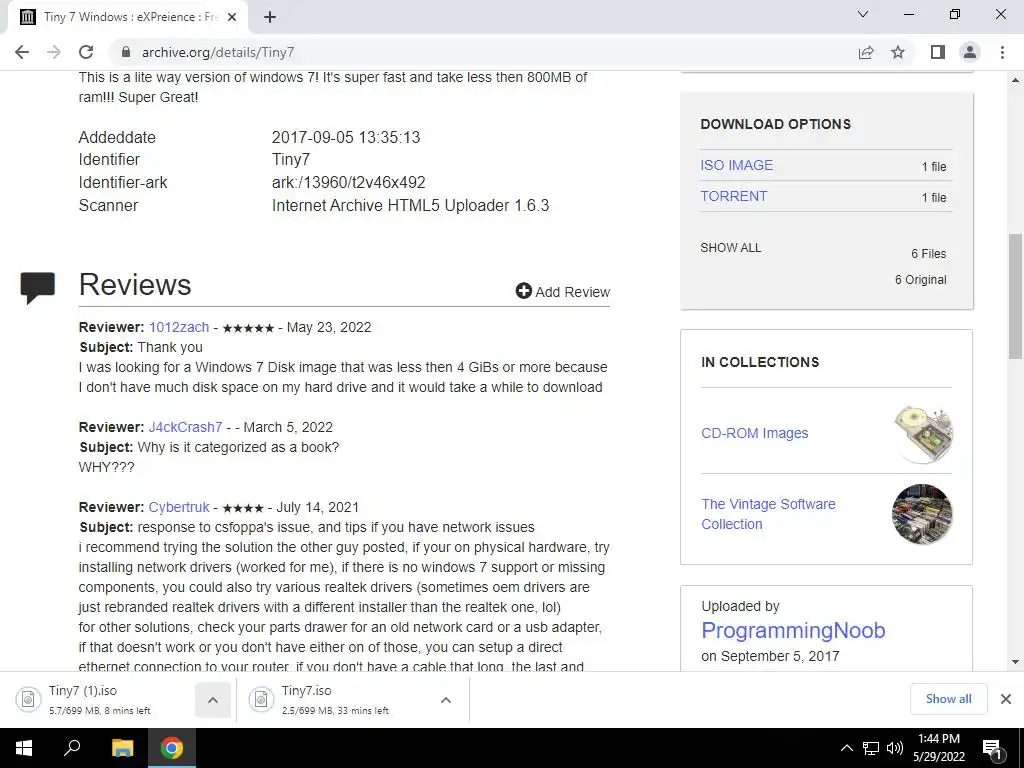Open the tab search chevron

point(863,14)
